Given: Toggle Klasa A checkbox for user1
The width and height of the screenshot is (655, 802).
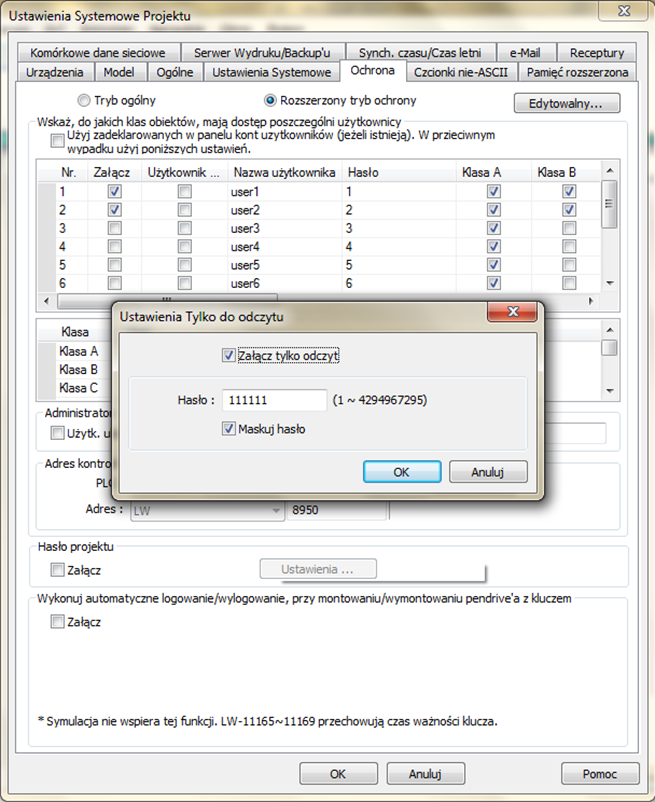Looking at the screenshot, I should (493, 191).
